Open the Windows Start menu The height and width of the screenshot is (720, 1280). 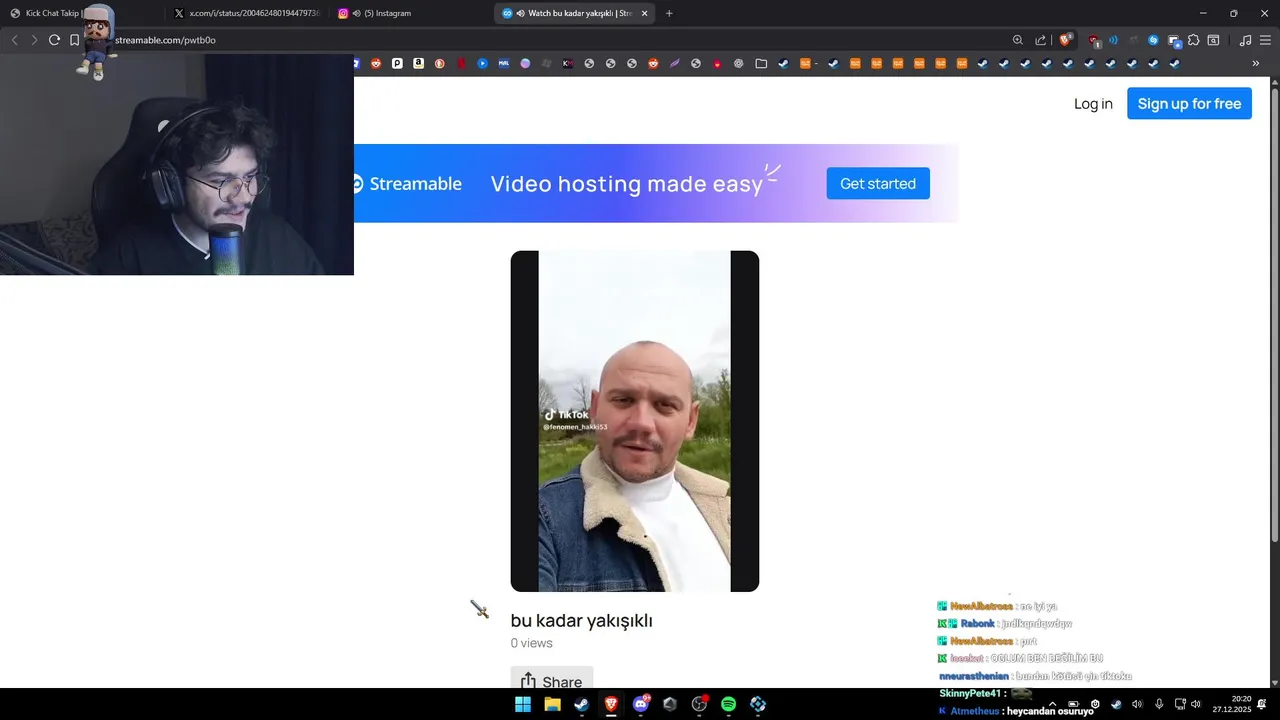(x=523, y=704)
